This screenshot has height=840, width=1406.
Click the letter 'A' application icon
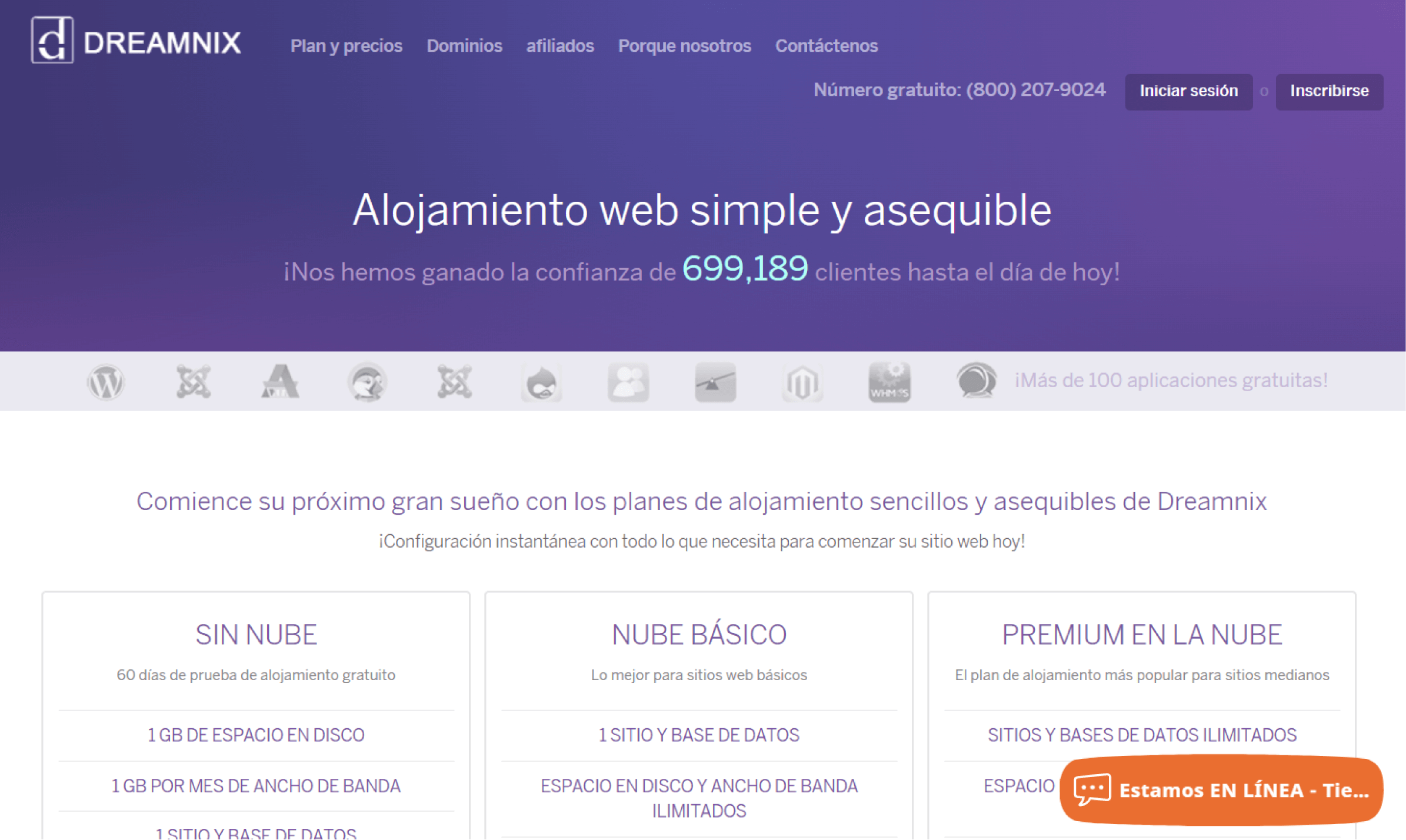(280, 381)
